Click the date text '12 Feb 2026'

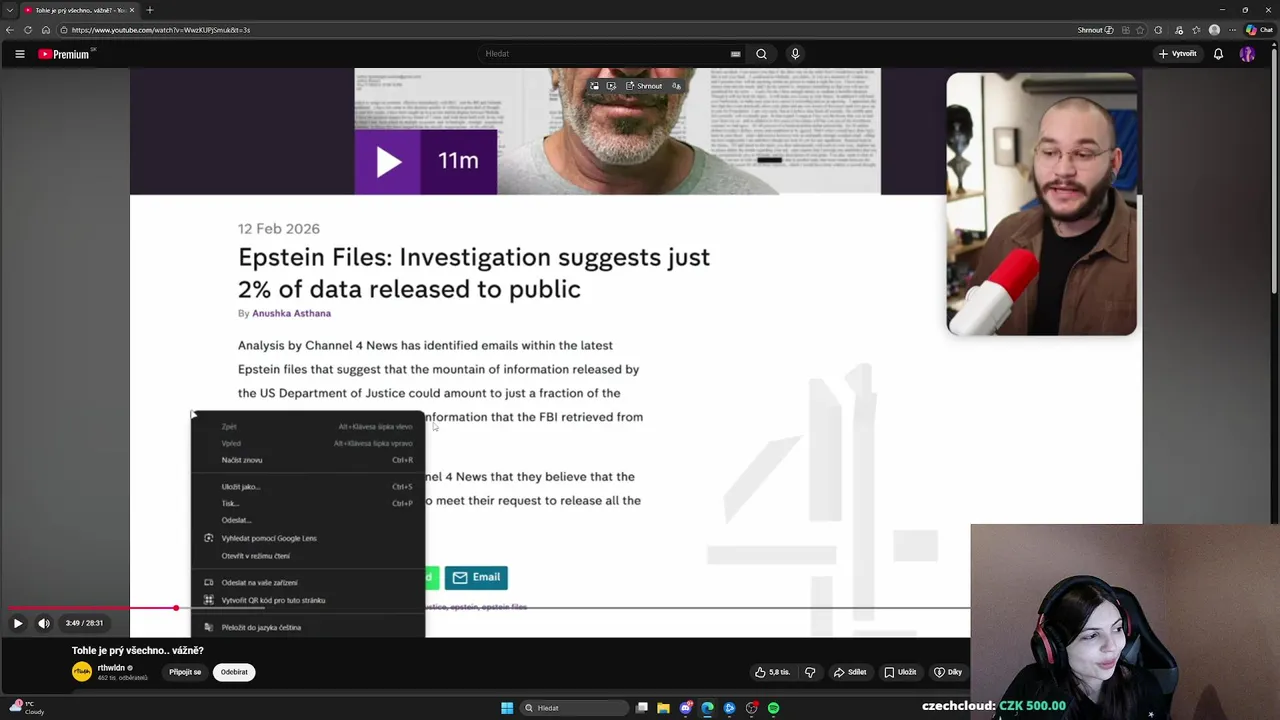(279, 229)
